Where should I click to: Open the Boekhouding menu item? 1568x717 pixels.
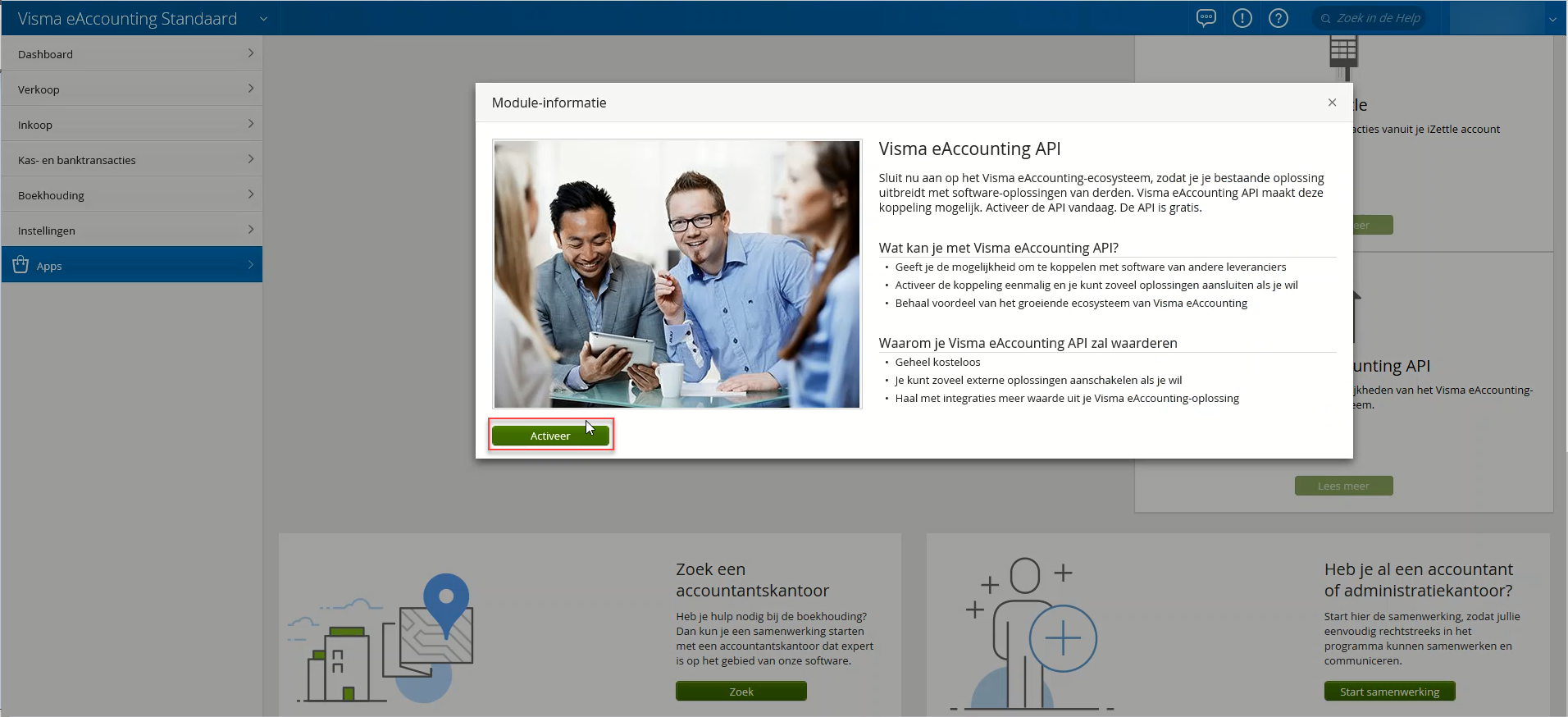[132, 194]
